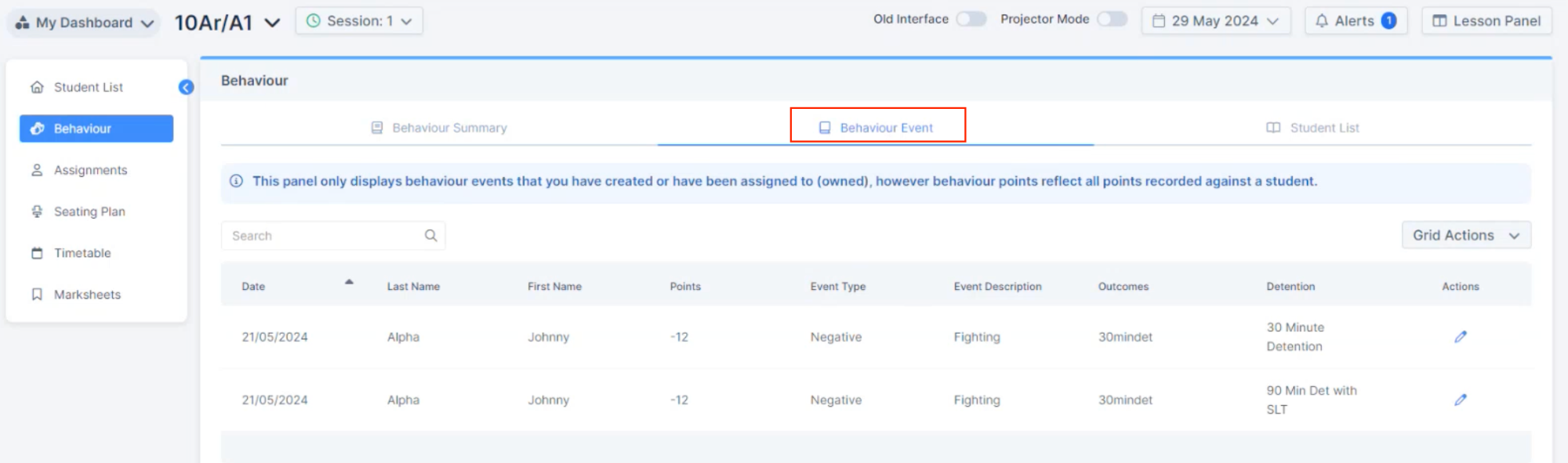Click the Date column sort arrow

click(349, 282)
